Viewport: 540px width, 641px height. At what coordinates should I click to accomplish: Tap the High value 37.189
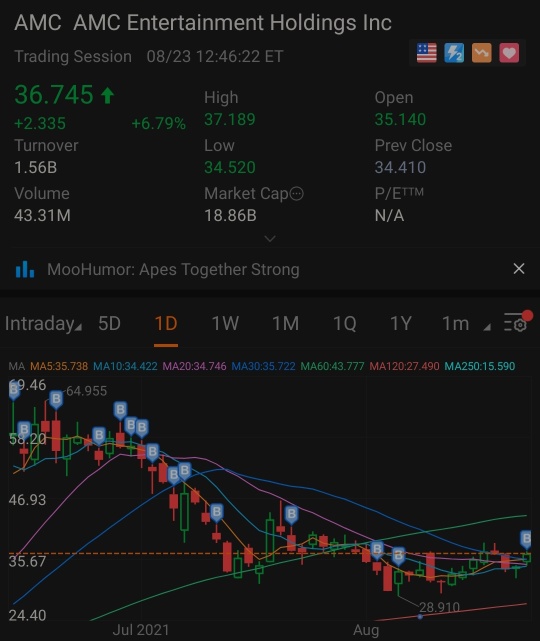230,119
